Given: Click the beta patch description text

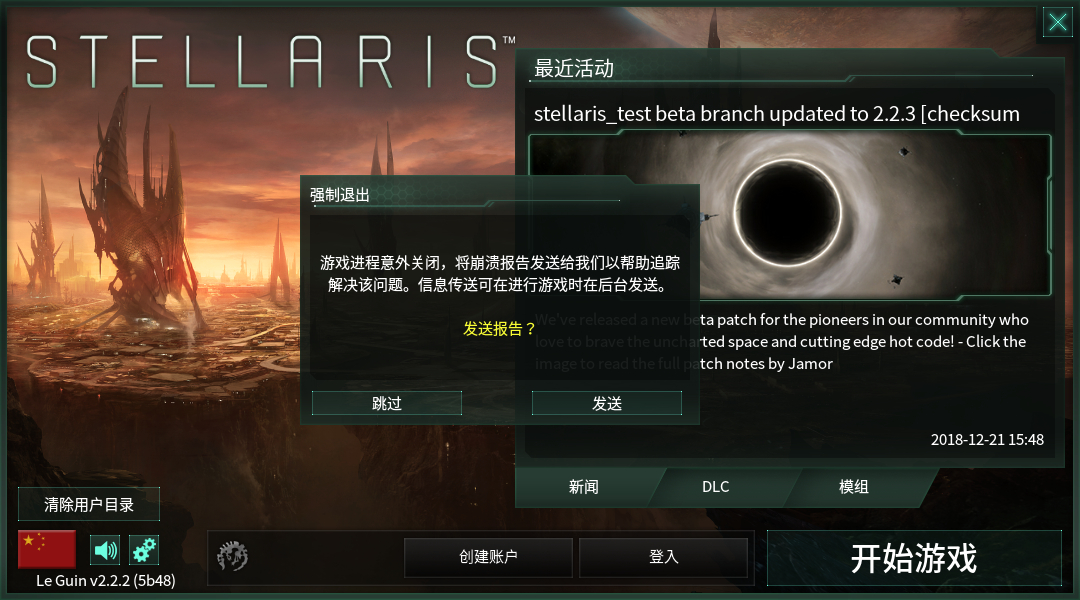Looking at the screenshot, I should pyautogui.click(x=782, y=342).
